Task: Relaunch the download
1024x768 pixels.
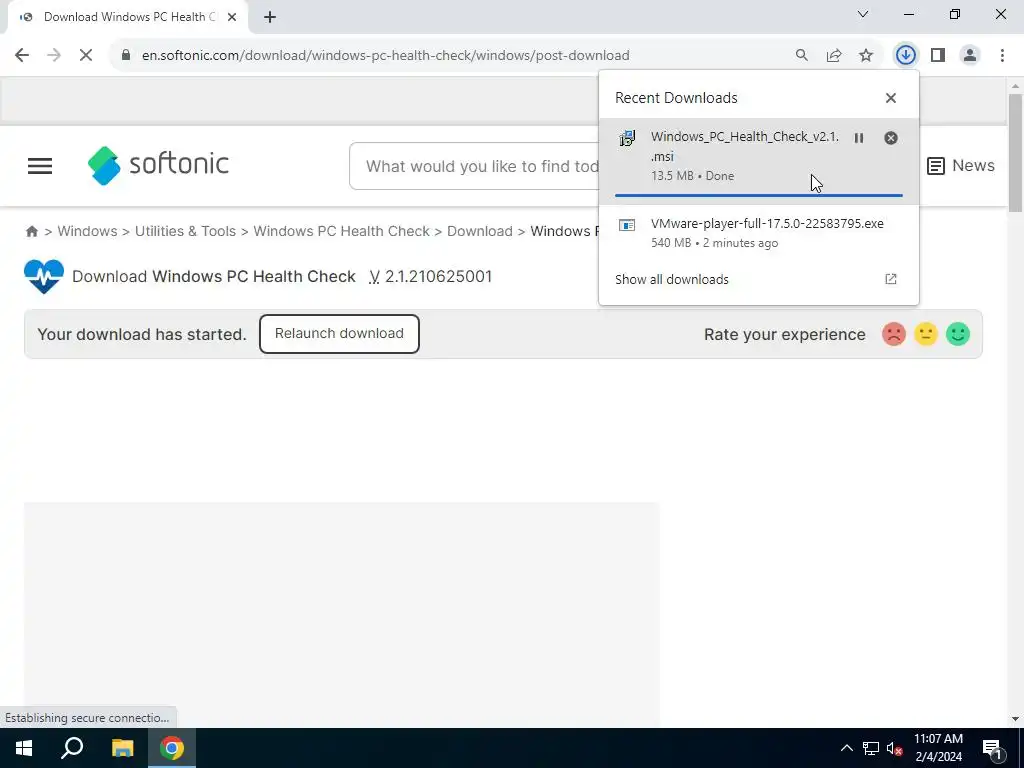Action: [339, 334]
